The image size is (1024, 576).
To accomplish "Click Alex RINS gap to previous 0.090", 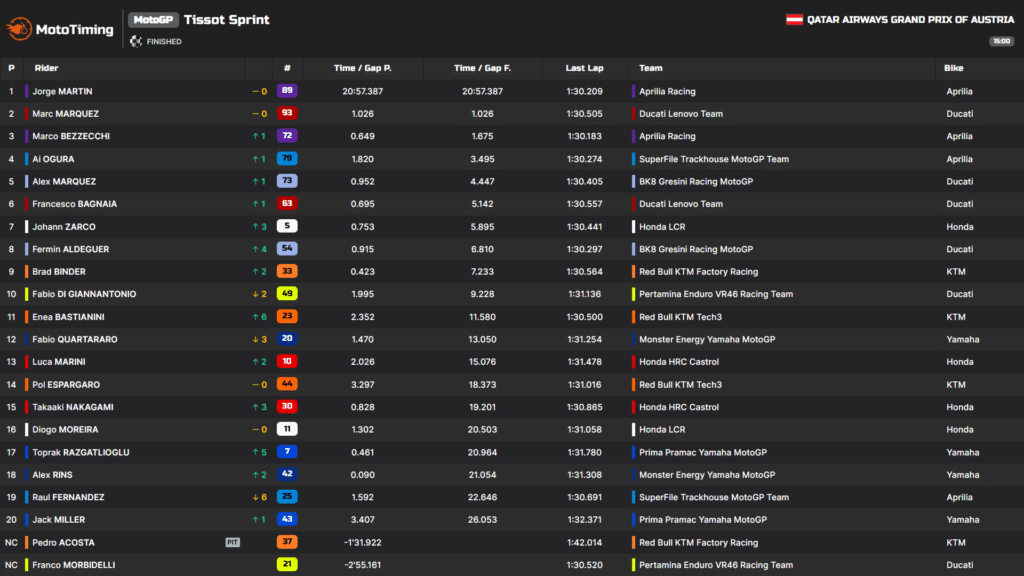I will click(362, 475).
